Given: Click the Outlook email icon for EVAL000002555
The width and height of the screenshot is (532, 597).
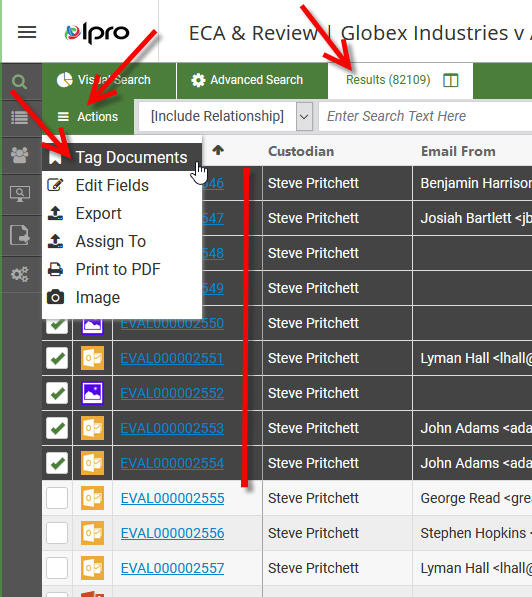Looking at the screenshot, I should point(93,498).
